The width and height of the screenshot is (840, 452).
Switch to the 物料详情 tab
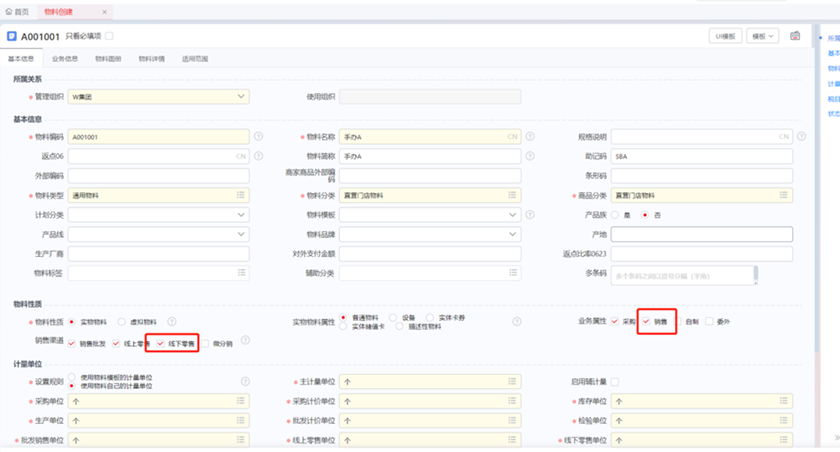click(x=151, y=59)
